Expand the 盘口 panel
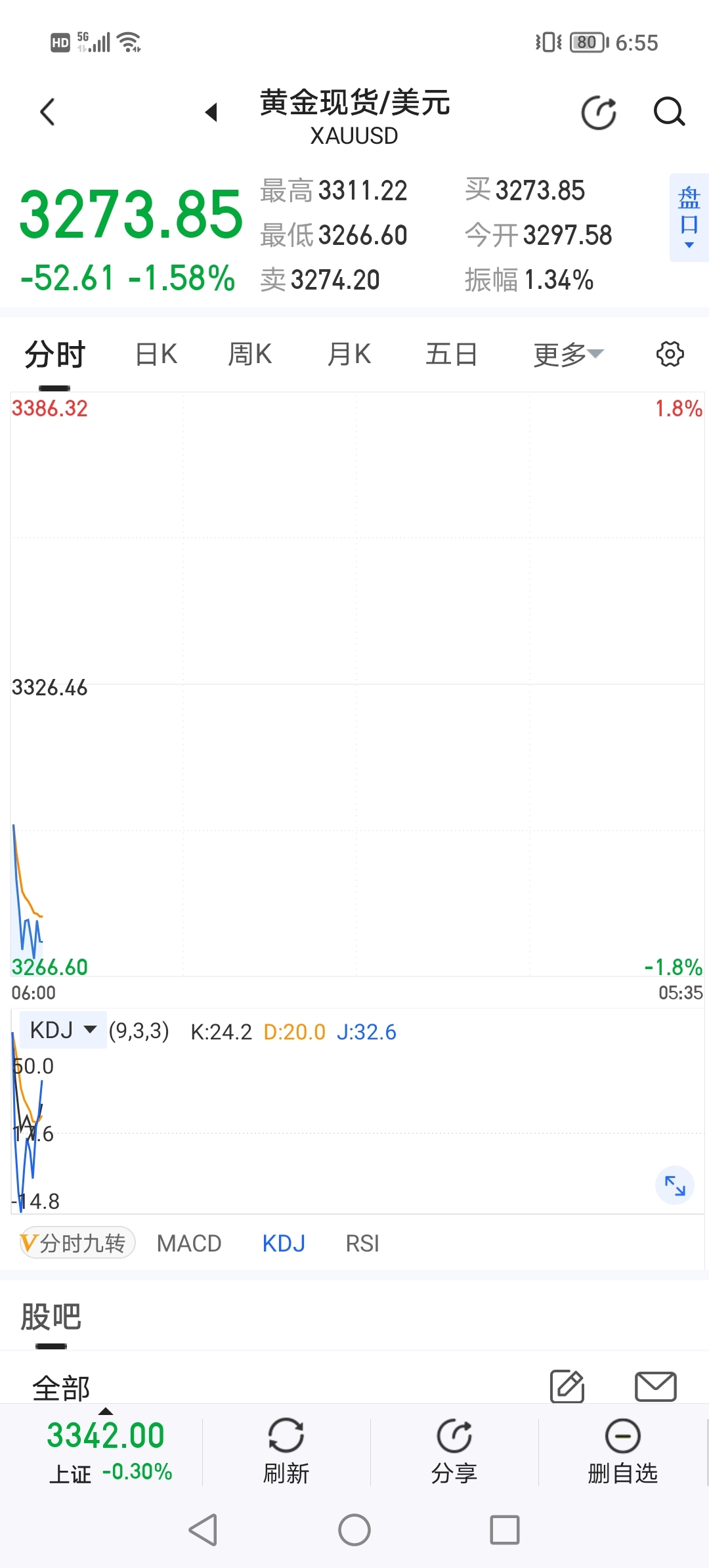Screen dimensions: 709x1568 689,217
